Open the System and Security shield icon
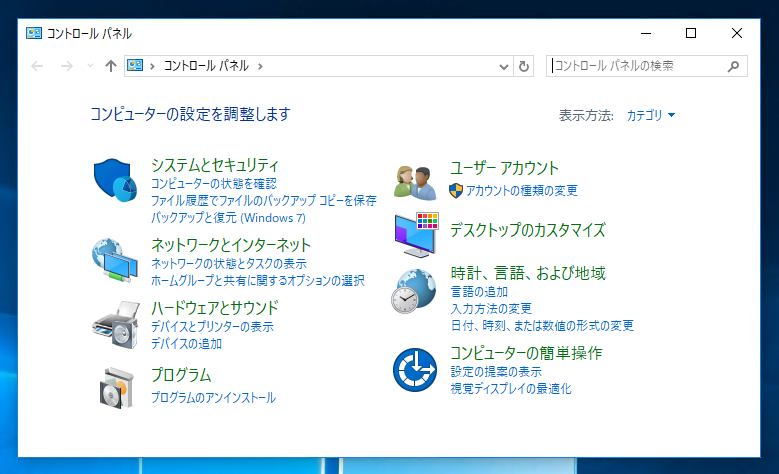 (x=115, y=180)
